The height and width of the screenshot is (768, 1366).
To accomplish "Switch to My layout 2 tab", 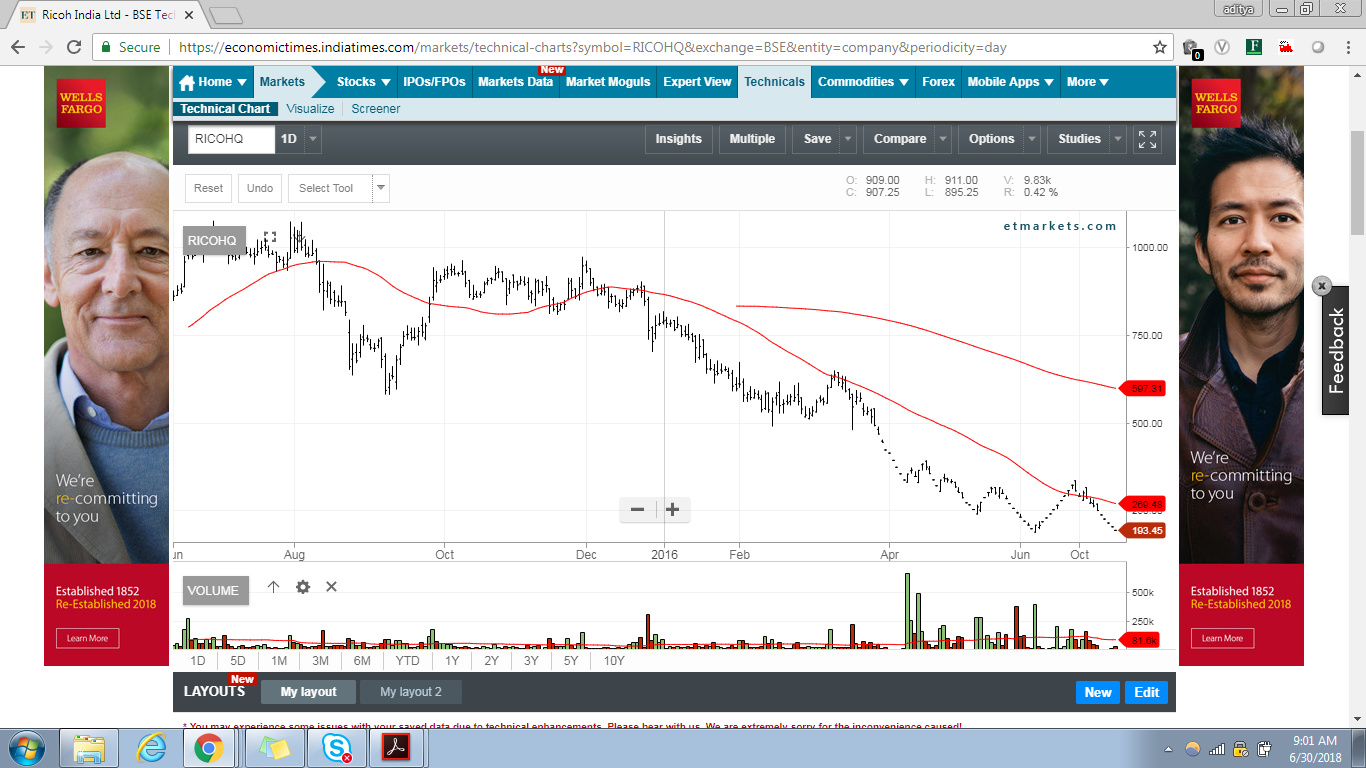I will (410, 692).
